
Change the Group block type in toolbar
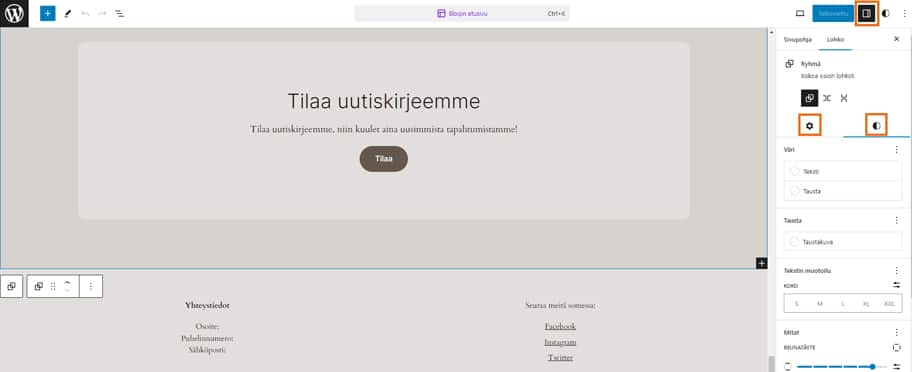38,286
